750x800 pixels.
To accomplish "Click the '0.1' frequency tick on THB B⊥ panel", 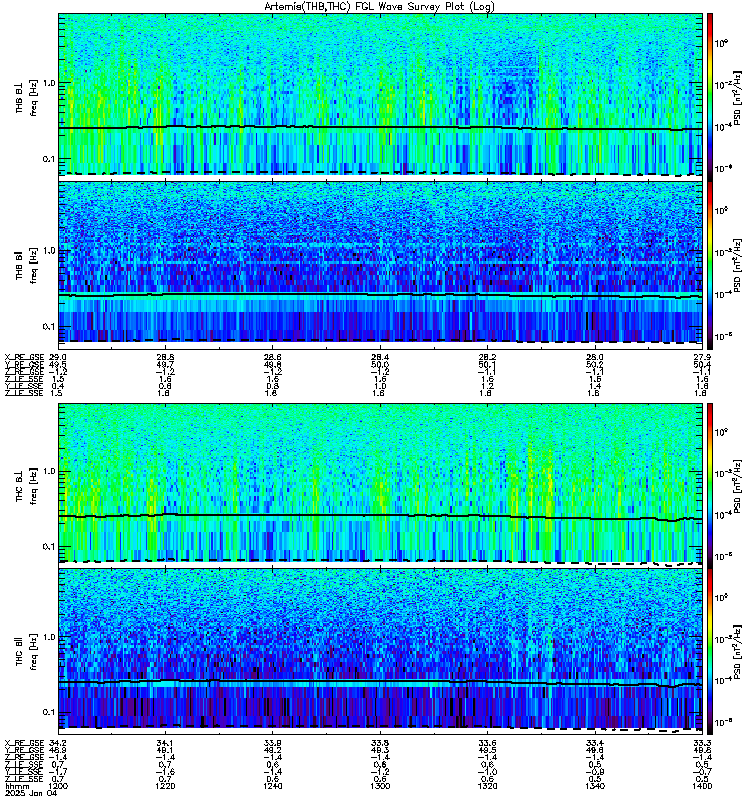I will click(49, 159).
